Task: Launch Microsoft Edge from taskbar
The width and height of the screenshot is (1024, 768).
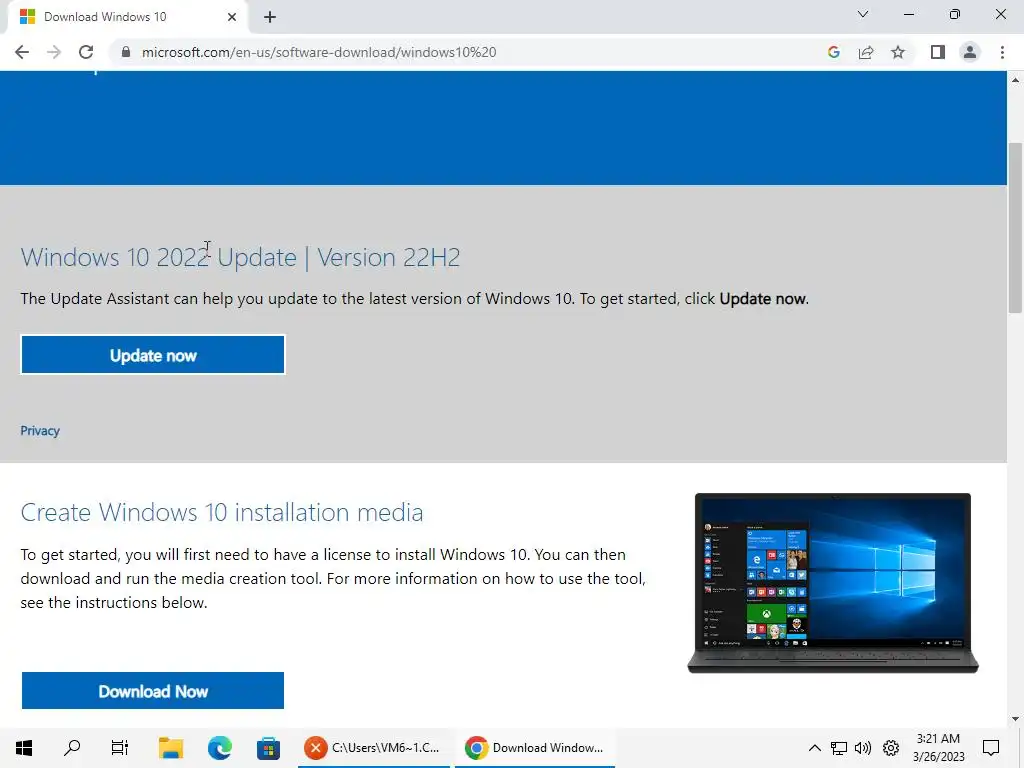Action: (219, 748)
